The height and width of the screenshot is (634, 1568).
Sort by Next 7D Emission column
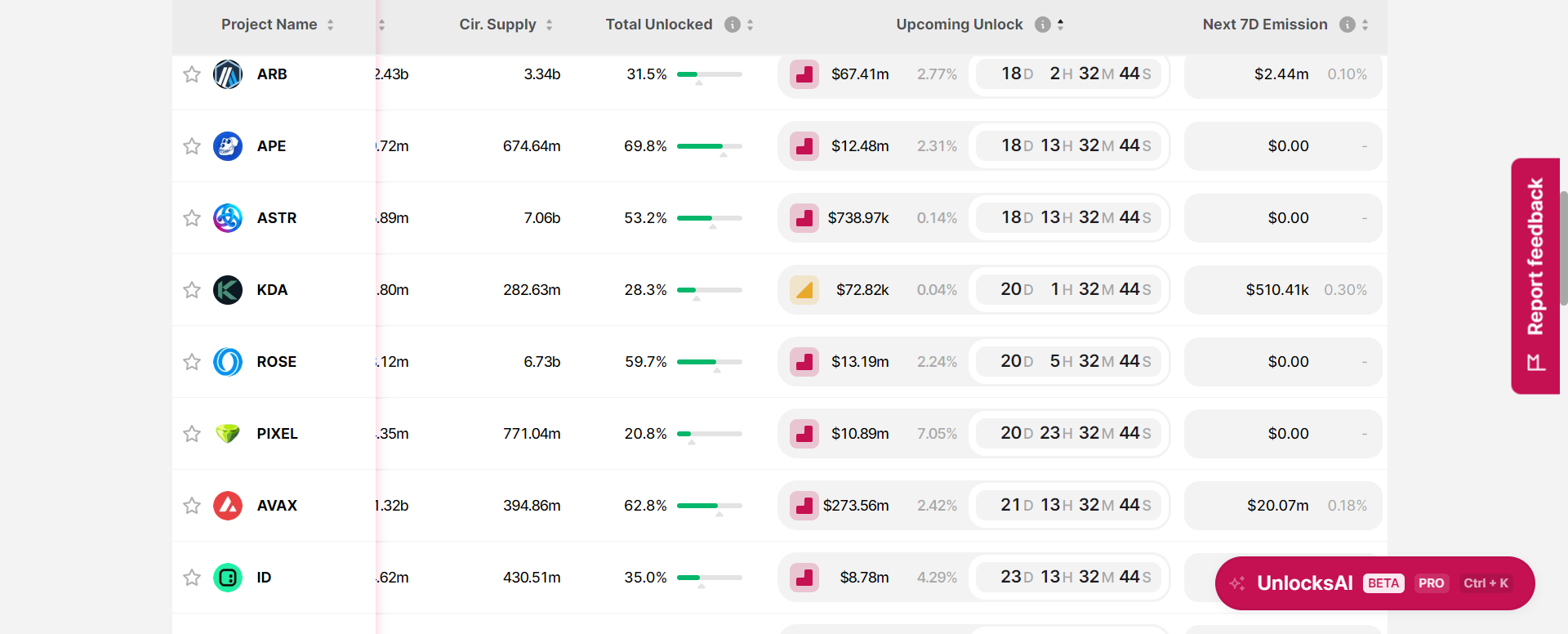1365,25
